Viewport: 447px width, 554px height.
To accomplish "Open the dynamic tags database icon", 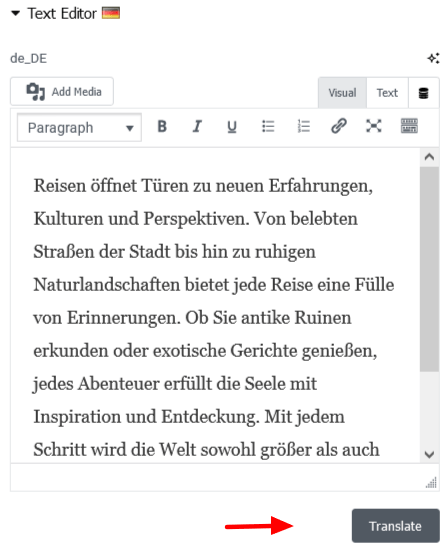I will [x=423, y=93].
